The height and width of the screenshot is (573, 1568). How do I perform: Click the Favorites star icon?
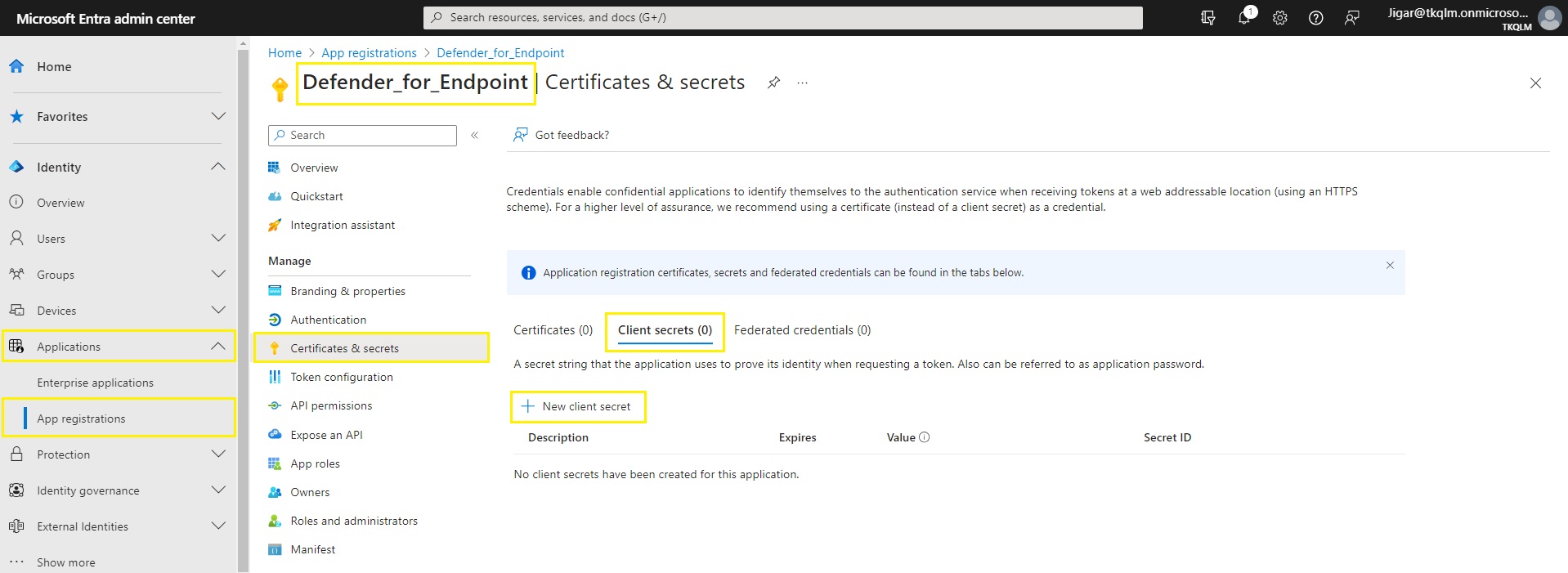click(x=16, y=116)
